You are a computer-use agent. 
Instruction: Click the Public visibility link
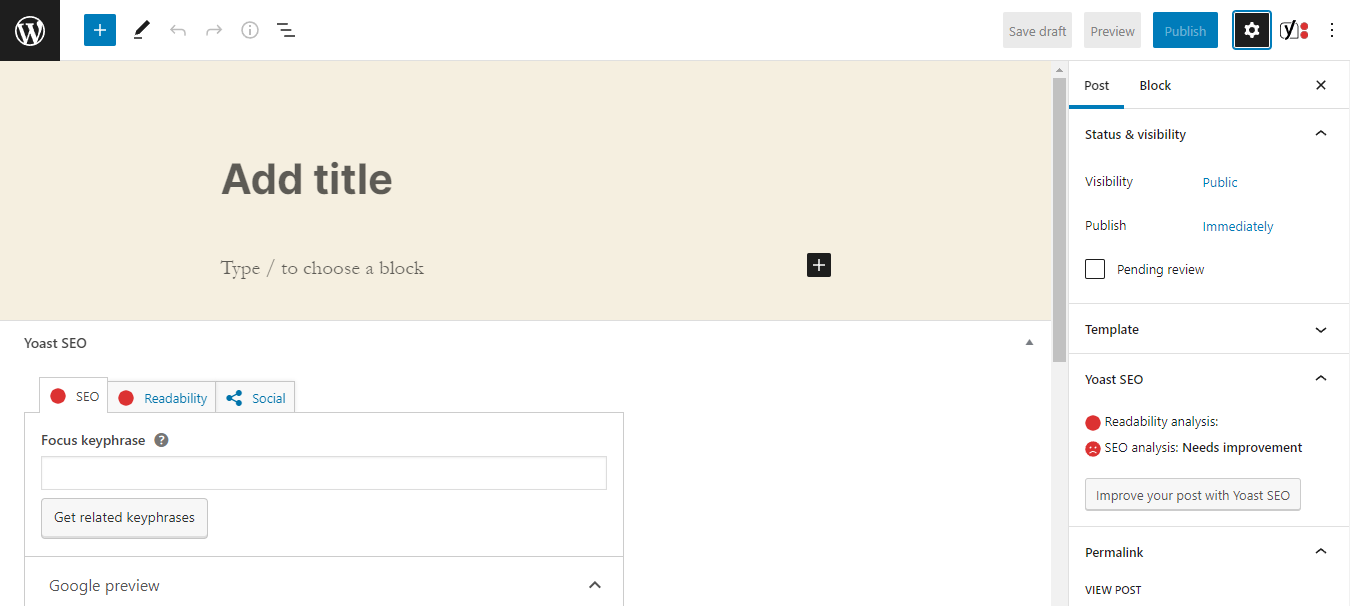[x=1220, y=182]
